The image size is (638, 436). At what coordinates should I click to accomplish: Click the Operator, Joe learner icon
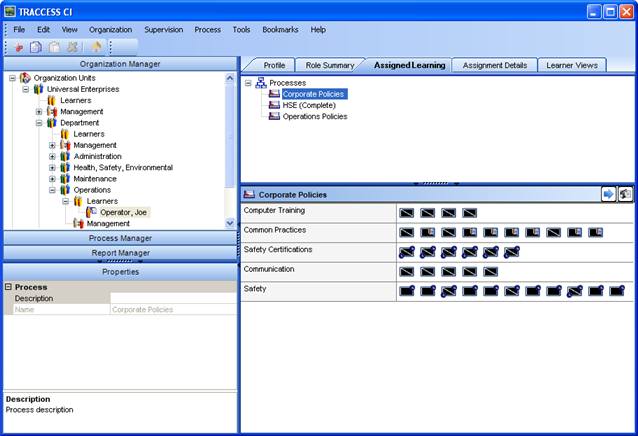(92, 212)
